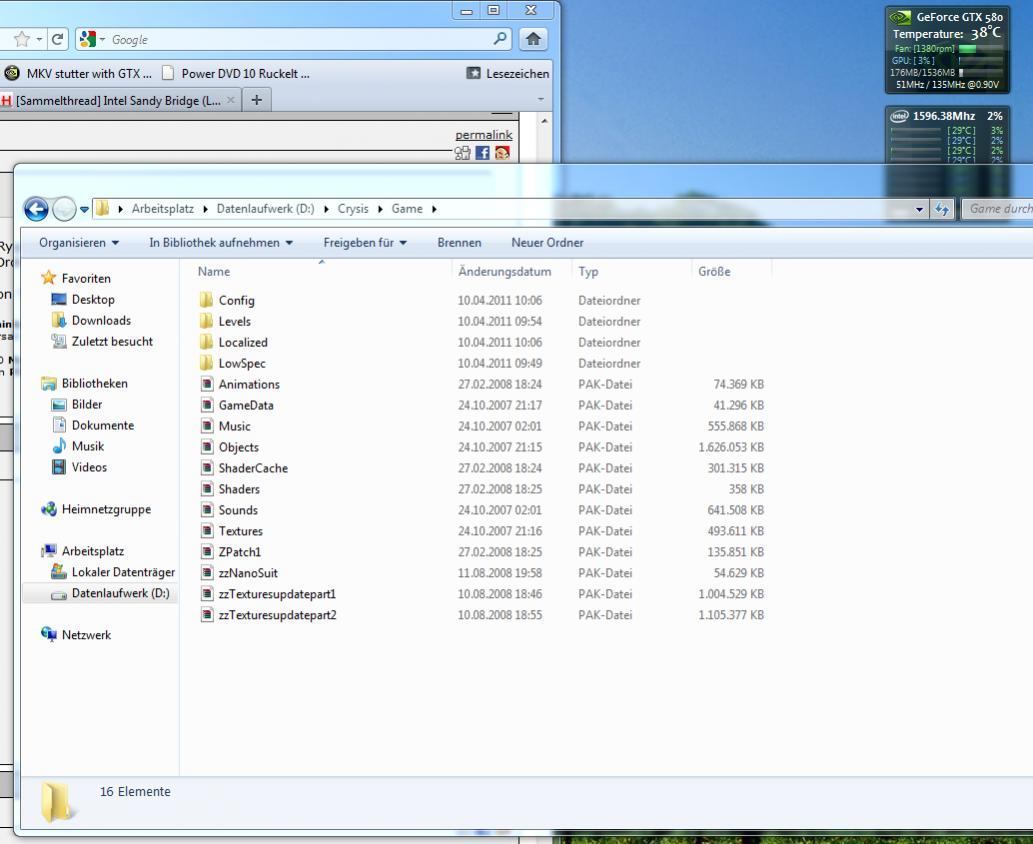Focus the 'Game durchsuchen' search field
Image resolution: width=1033 pixels, height=844 pixels.
click(997, 209)
